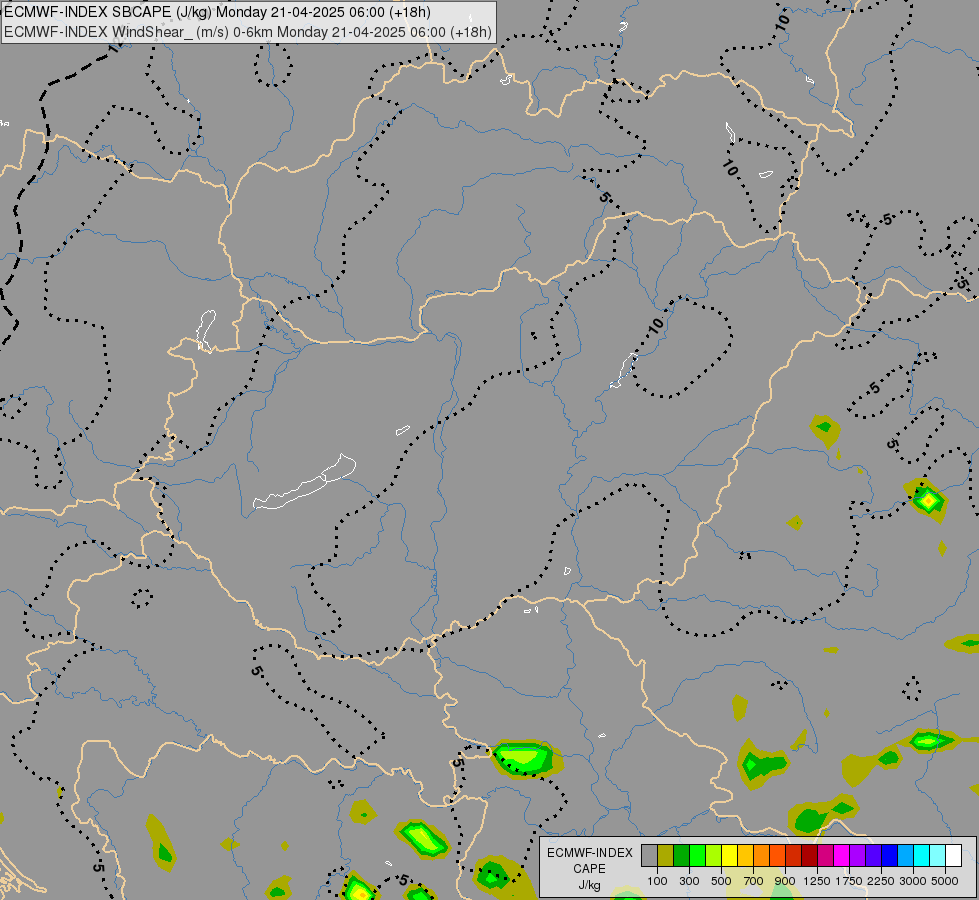
Task: Choose the orange legend swatch before 700
Action: click(762, 856)
